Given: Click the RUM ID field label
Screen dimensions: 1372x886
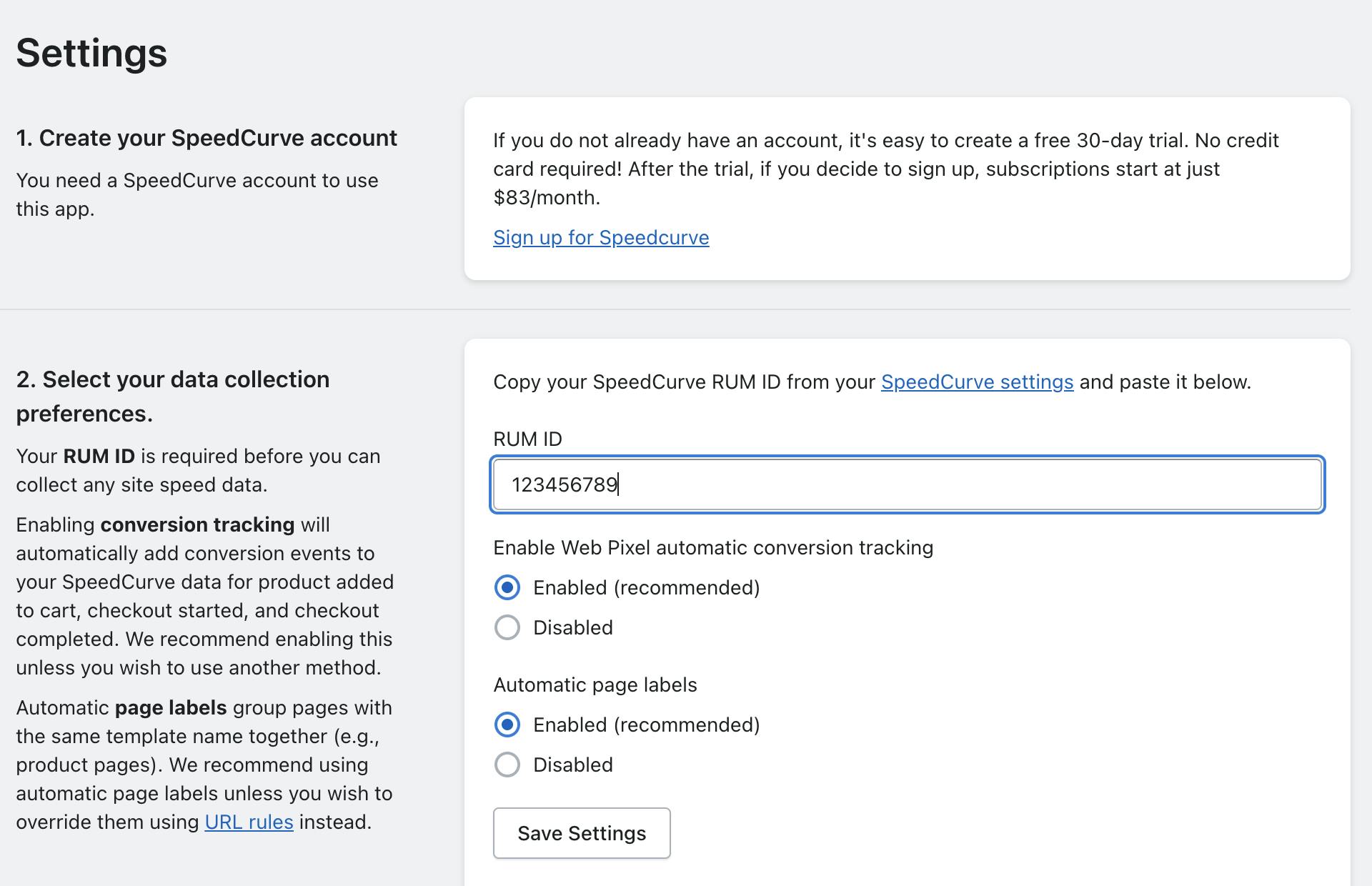Looking at the screenshot, I should point(527,439).
